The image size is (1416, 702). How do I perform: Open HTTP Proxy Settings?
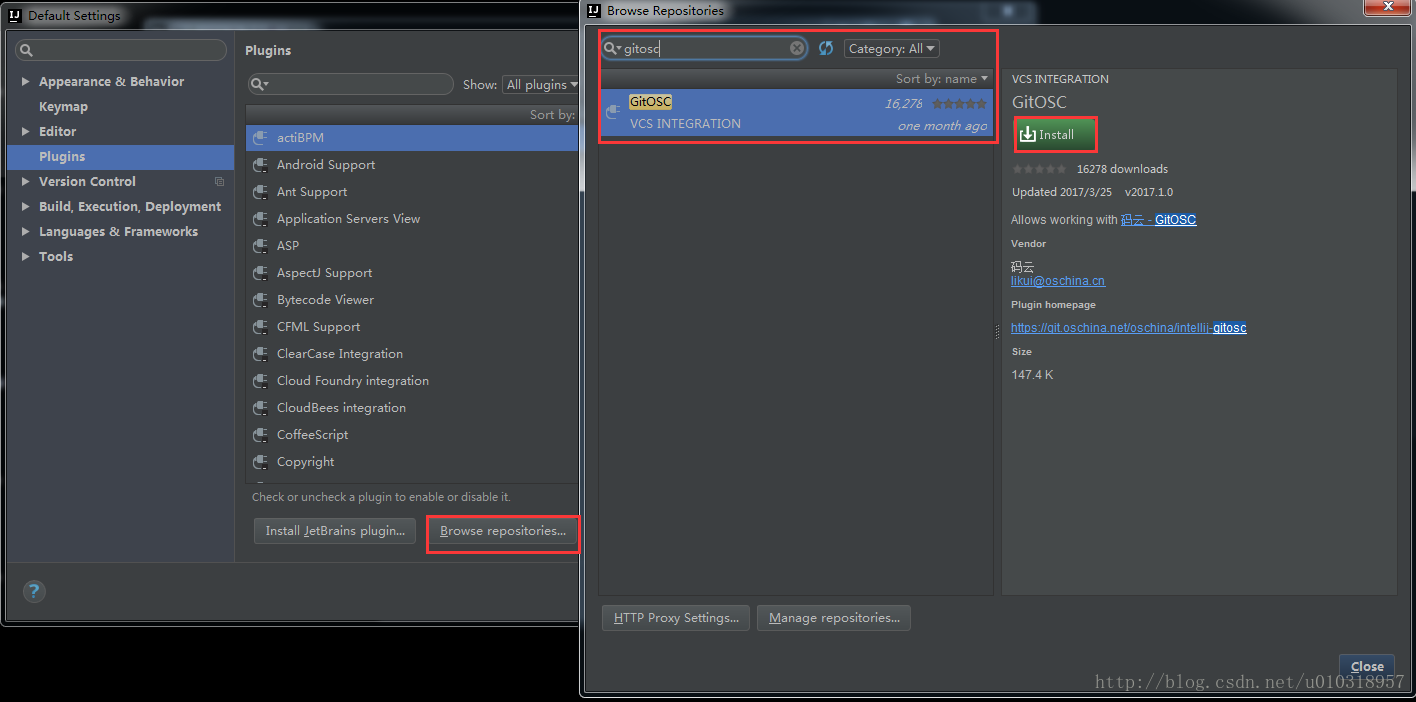point(676,618)
